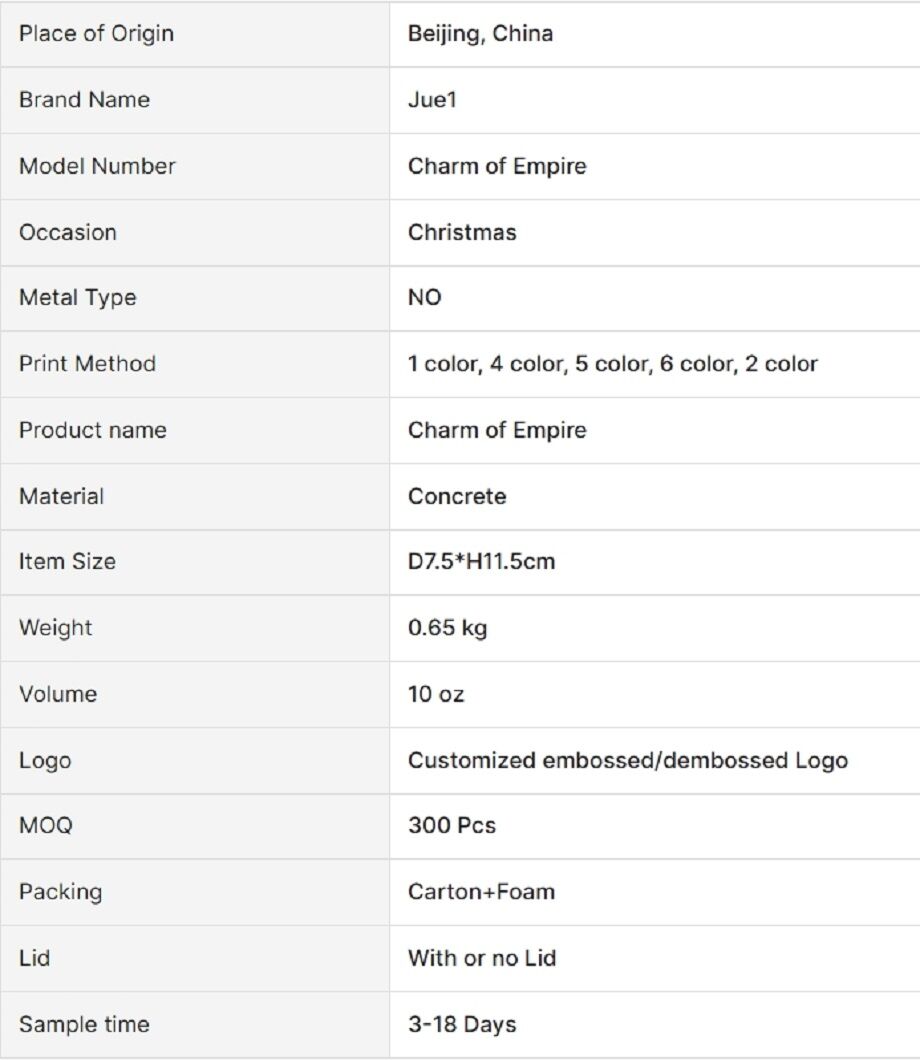The image size is (920, 1060).
Task: Click the Product name label
Action: pyautogui.click(x=92, y=430)
